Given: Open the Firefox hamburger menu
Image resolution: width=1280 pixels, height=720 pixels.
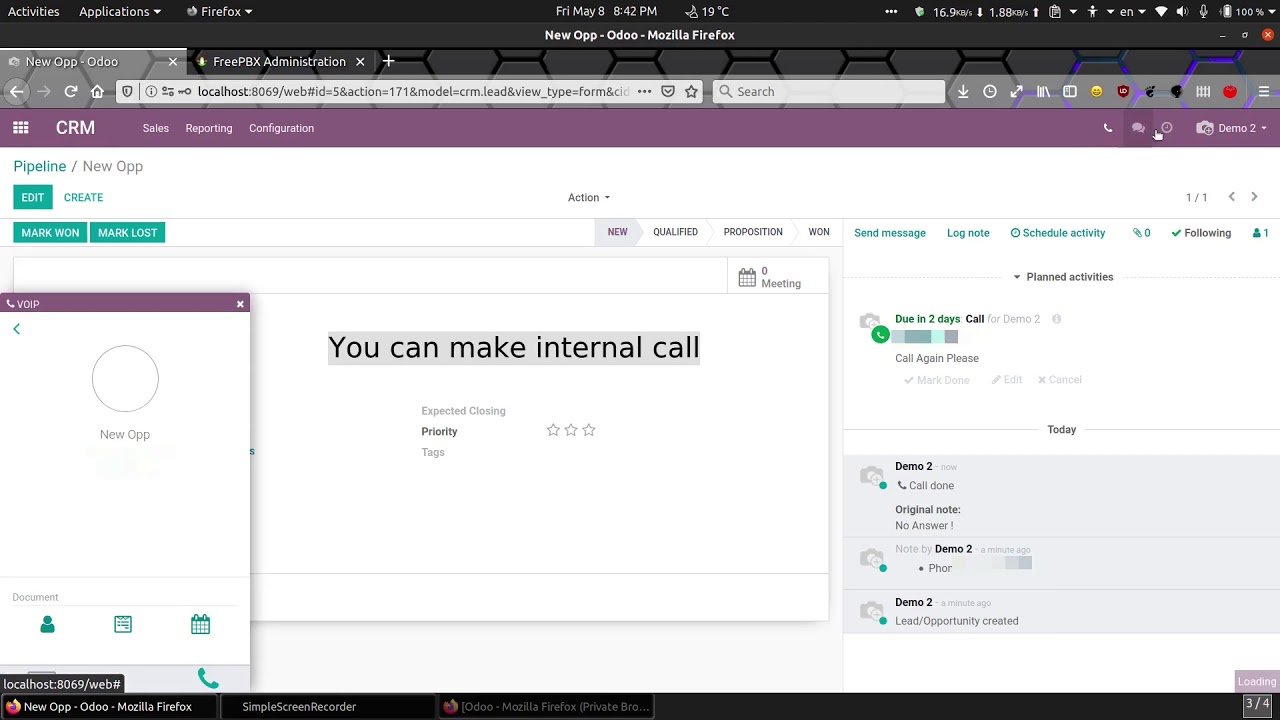Looking at the screenshot, I should (1264, 91).
